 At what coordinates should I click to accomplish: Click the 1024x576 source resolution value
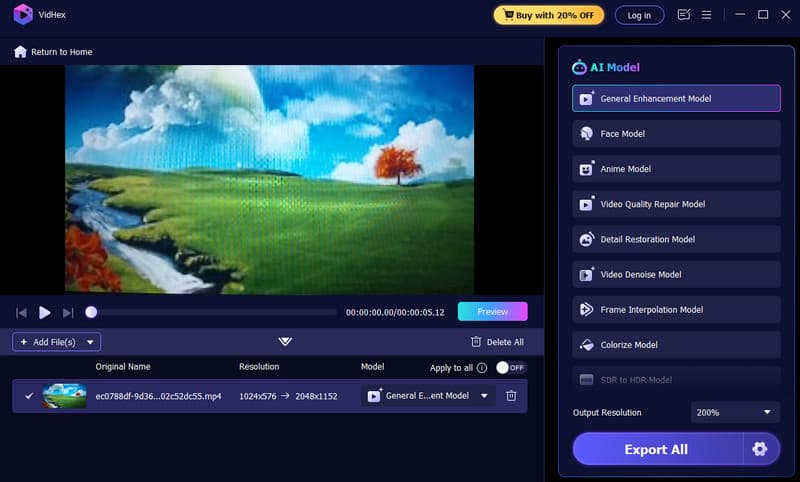point(258,396)
